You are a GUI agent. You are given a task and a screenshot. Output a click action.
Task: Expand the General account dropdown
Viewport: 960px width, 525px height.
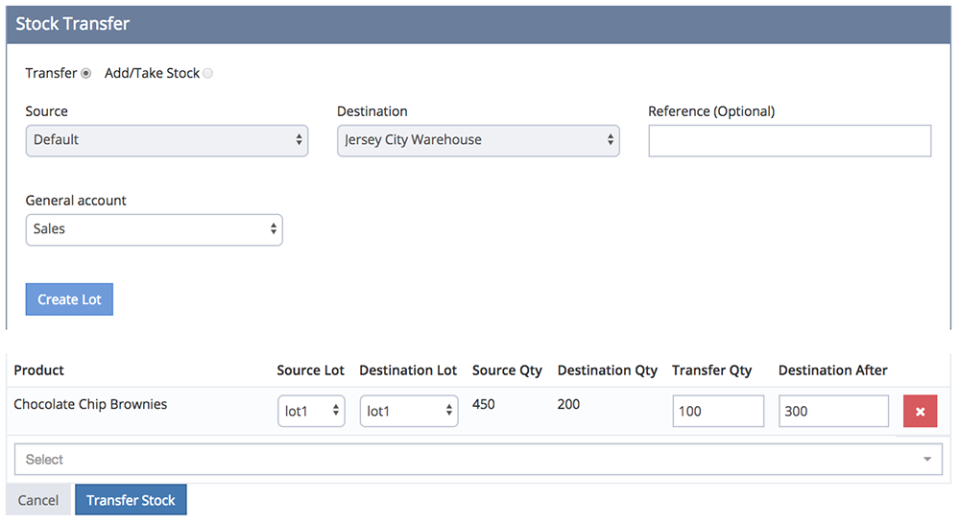[154, 229]
